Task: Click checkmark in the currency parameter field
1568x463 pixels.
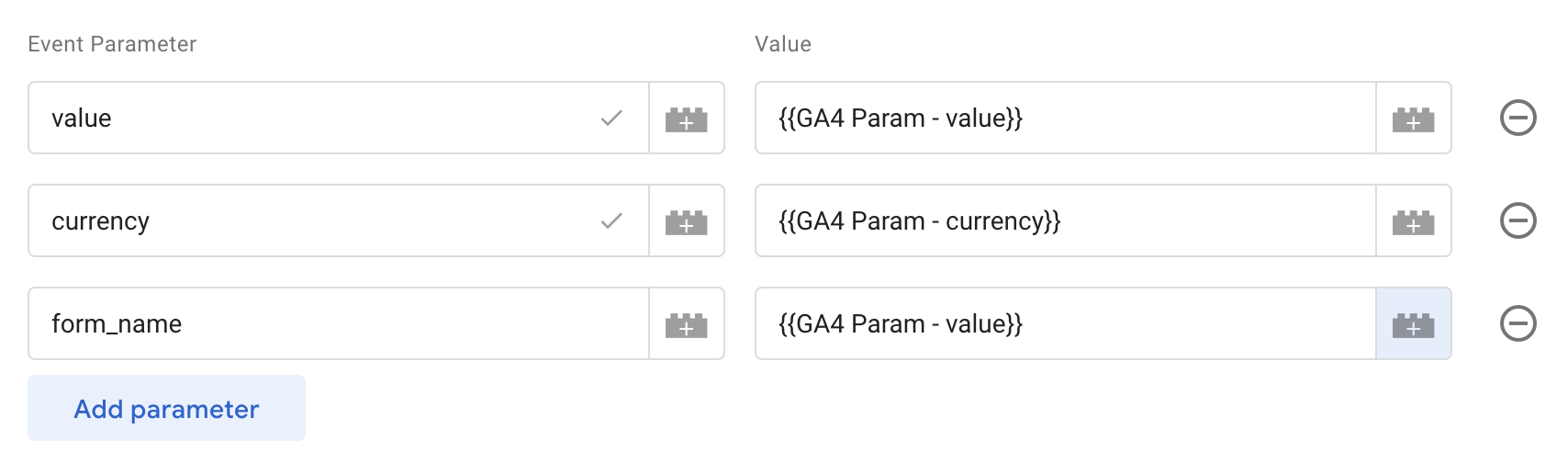Action: pyautogui.click(x=611, y=221)
